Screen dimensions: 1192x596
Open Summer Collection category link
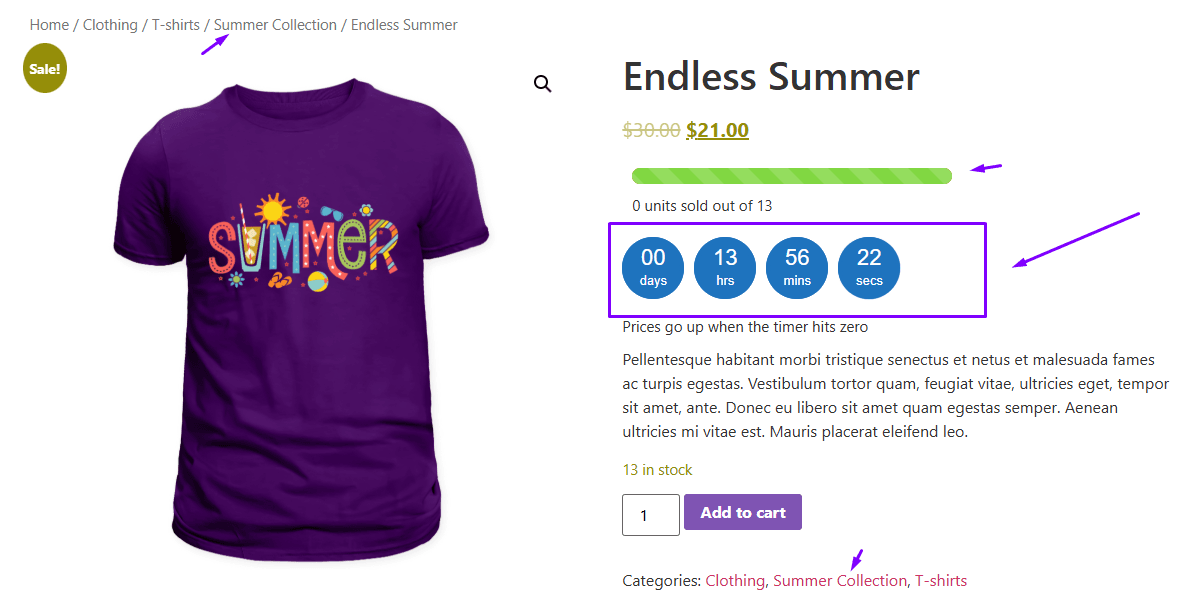840,580
